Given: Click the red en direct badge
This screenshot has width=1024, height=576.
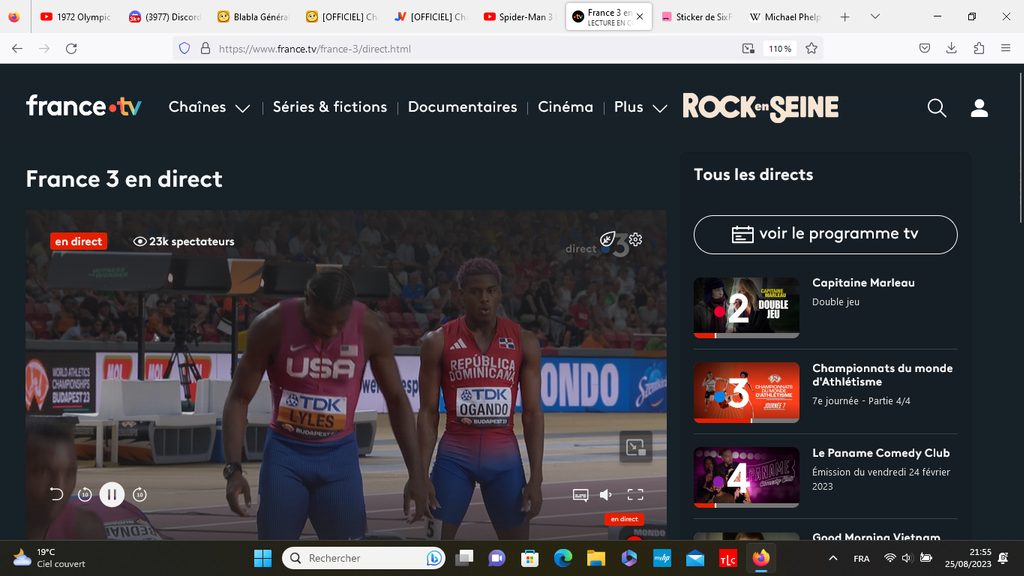Looking at the screenshot, I should (78, 242).
